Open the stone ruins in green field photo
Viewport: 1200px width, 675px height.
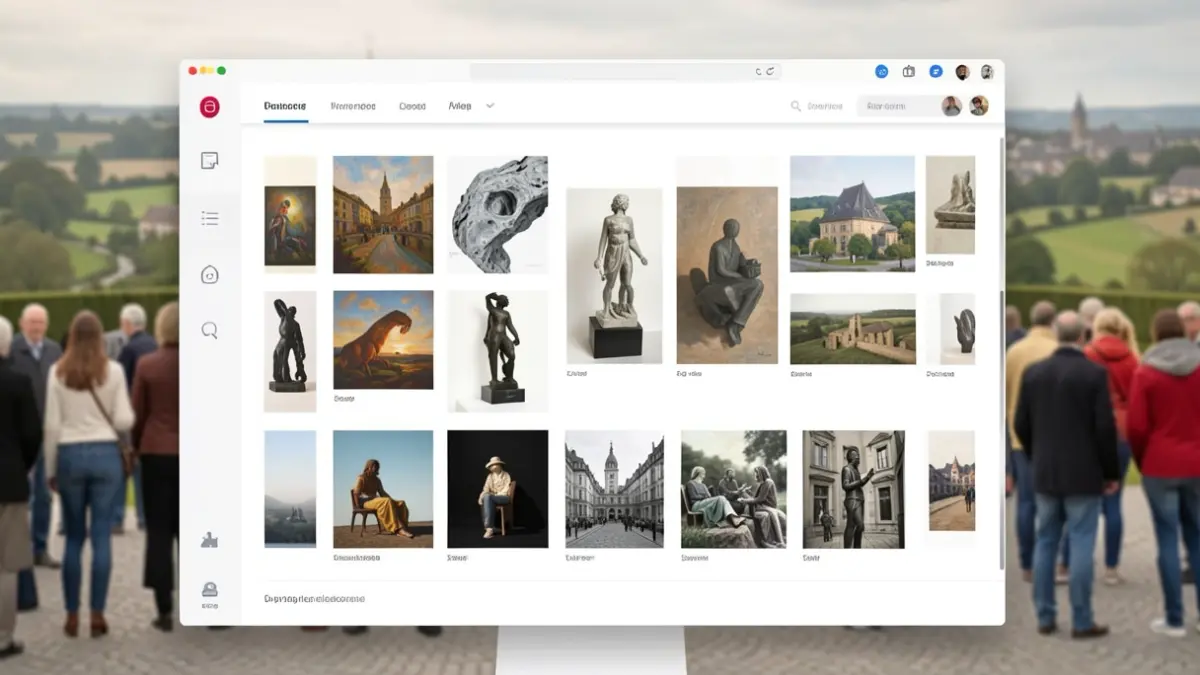852,329
